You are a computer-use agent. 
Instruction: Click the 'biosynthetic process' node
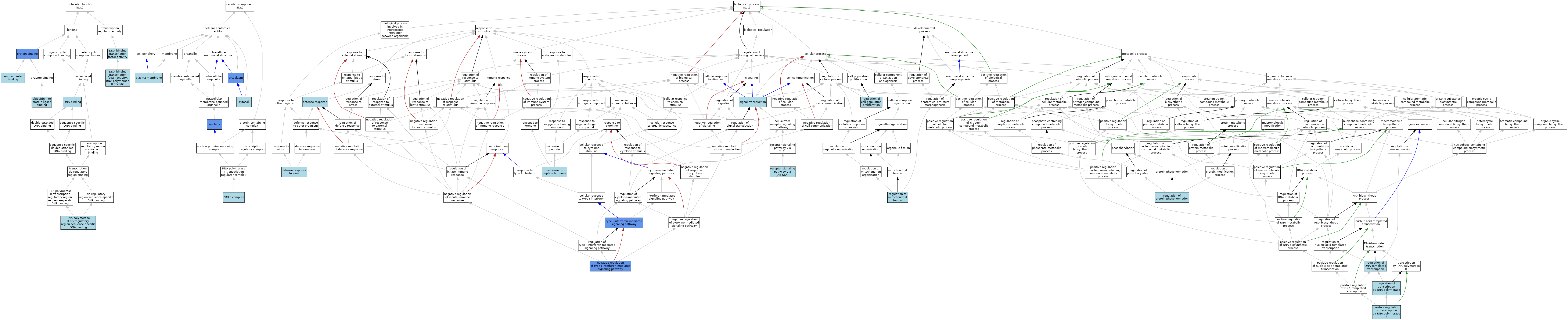1189,78
